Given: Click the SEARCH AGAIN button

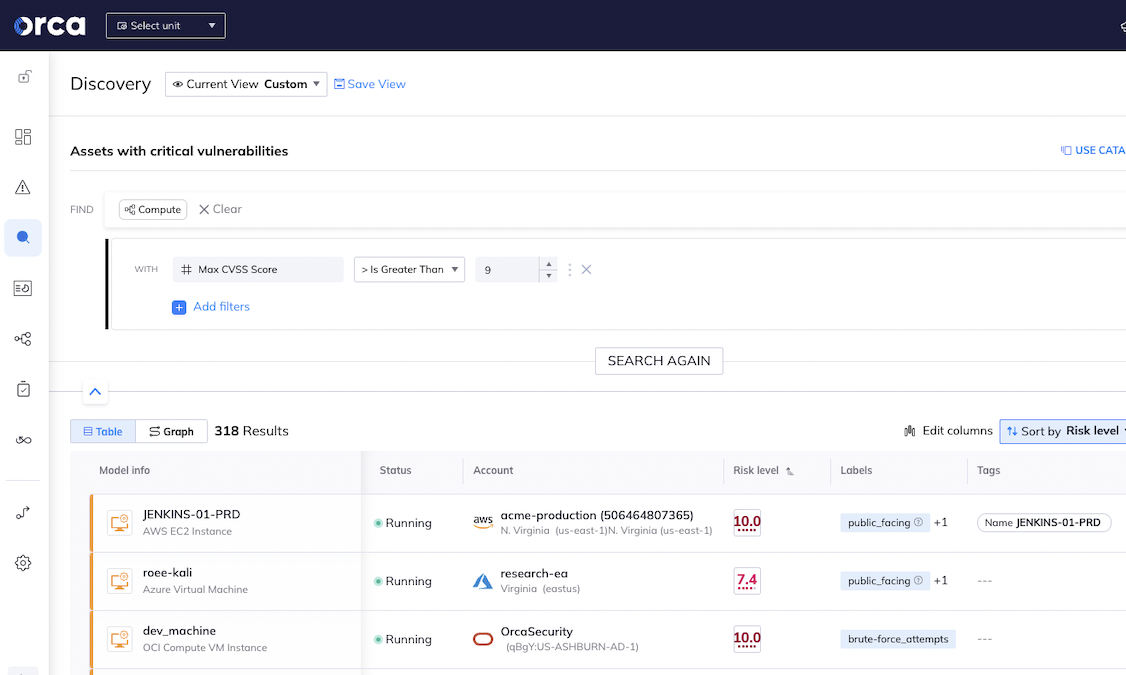Looking at the screenshot, I should point(658,361).
